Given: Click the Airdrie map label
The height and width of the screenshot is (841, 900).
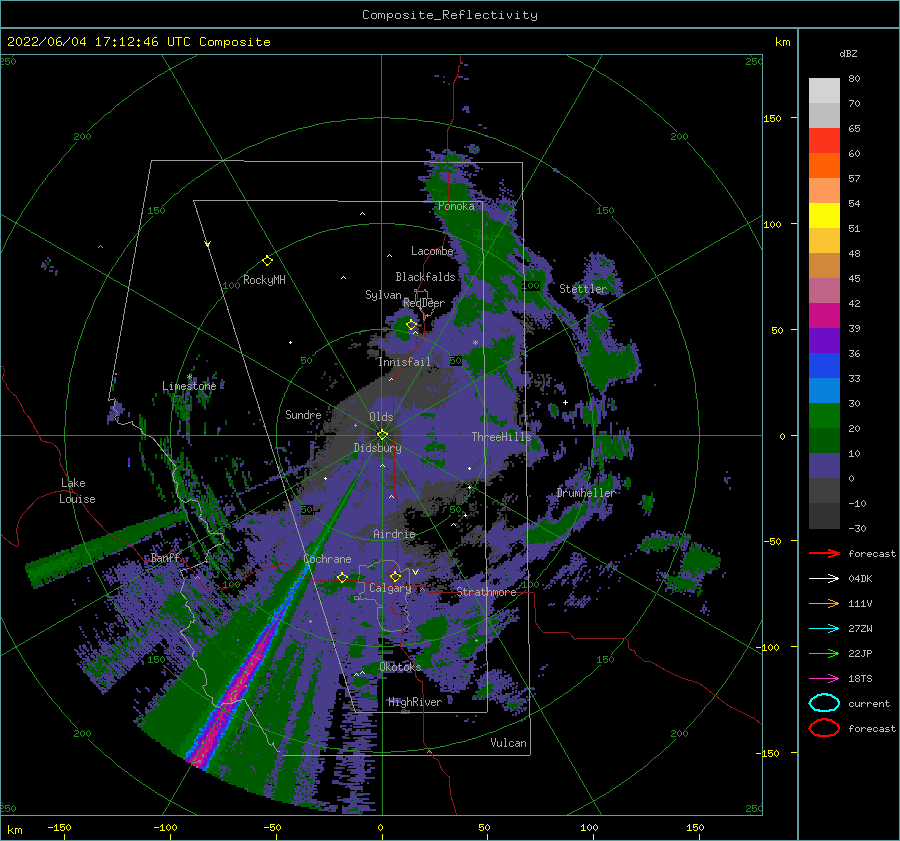Looking at the screenshot, I should pyautogui.click(x=394, y=534).
